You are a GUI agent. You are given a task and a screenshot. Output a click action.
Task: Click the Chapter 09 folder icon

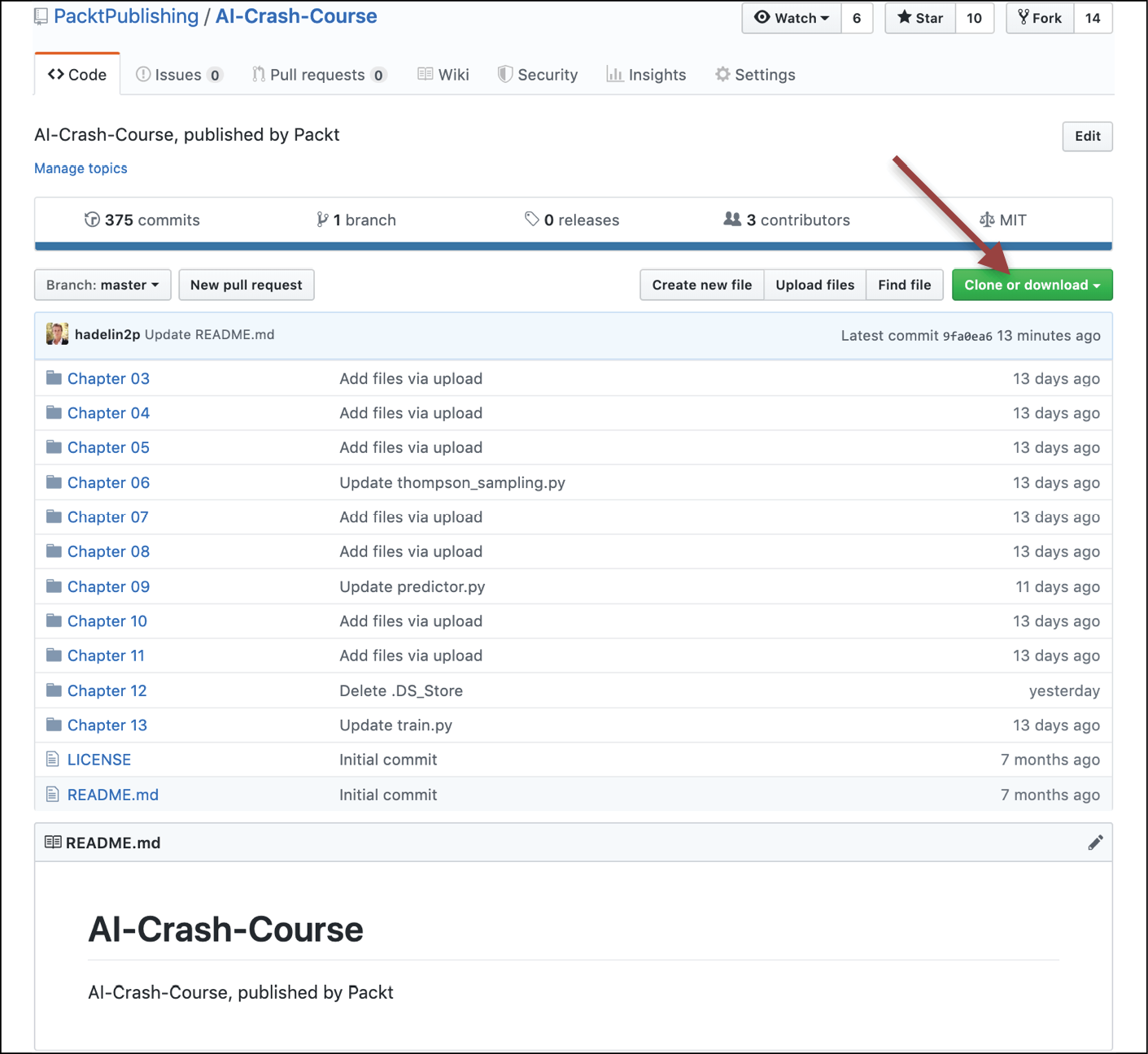(x=55, y=586)
